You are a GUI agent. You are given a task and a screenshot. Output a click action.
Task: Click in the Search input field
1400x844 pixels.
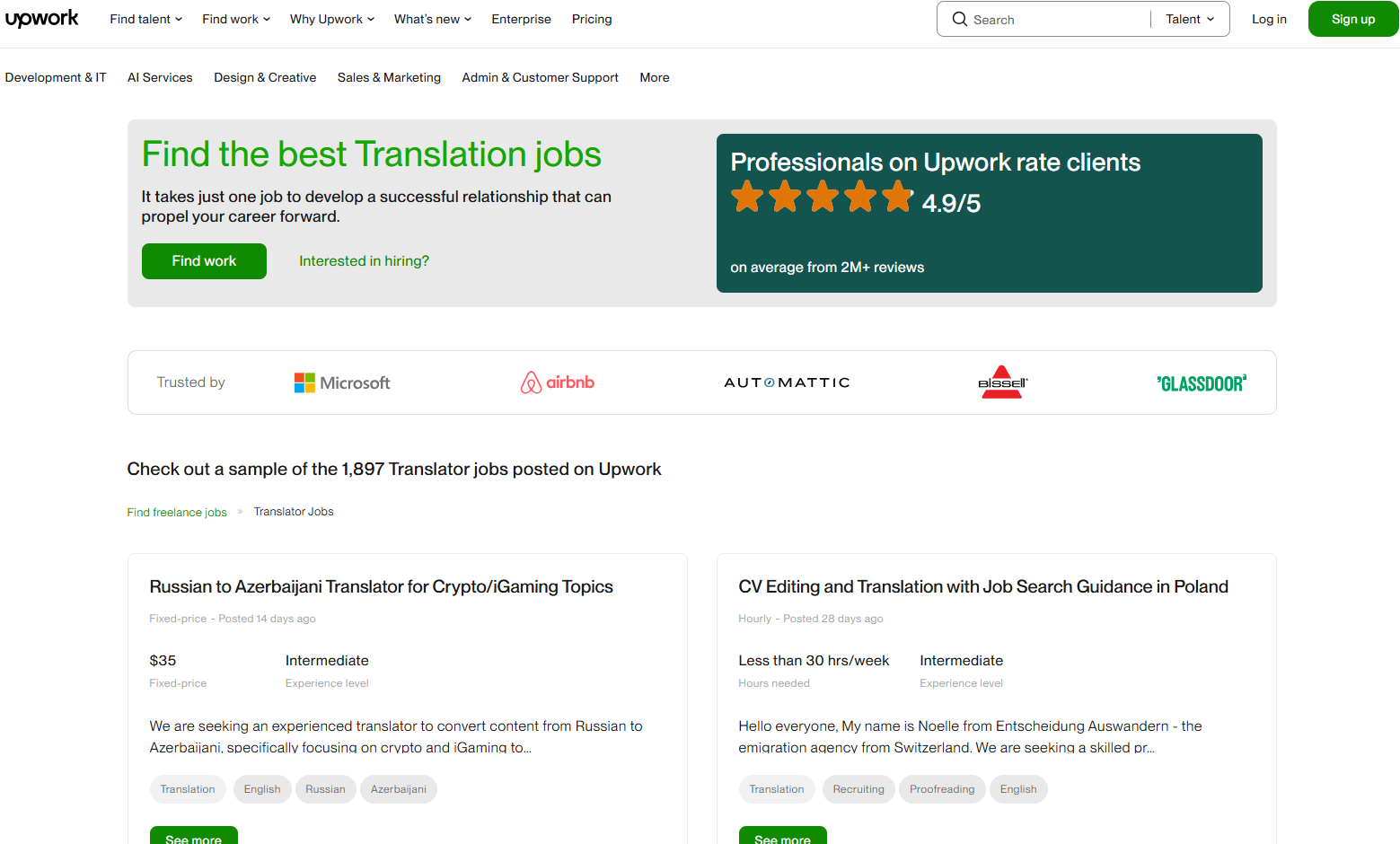[x=1055, y=20]
